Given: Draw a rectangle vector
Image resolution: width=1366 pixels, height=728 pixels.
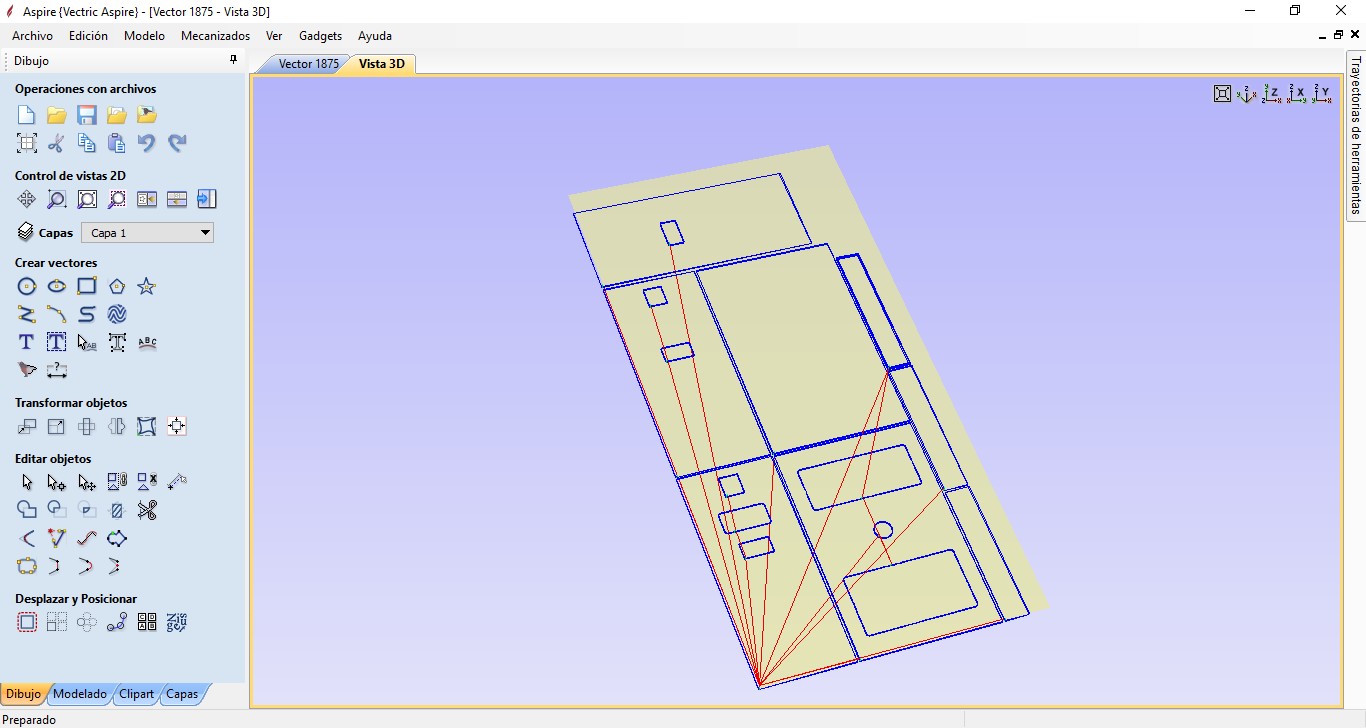Looking at the screenshot, I should (x=87, y=287).
